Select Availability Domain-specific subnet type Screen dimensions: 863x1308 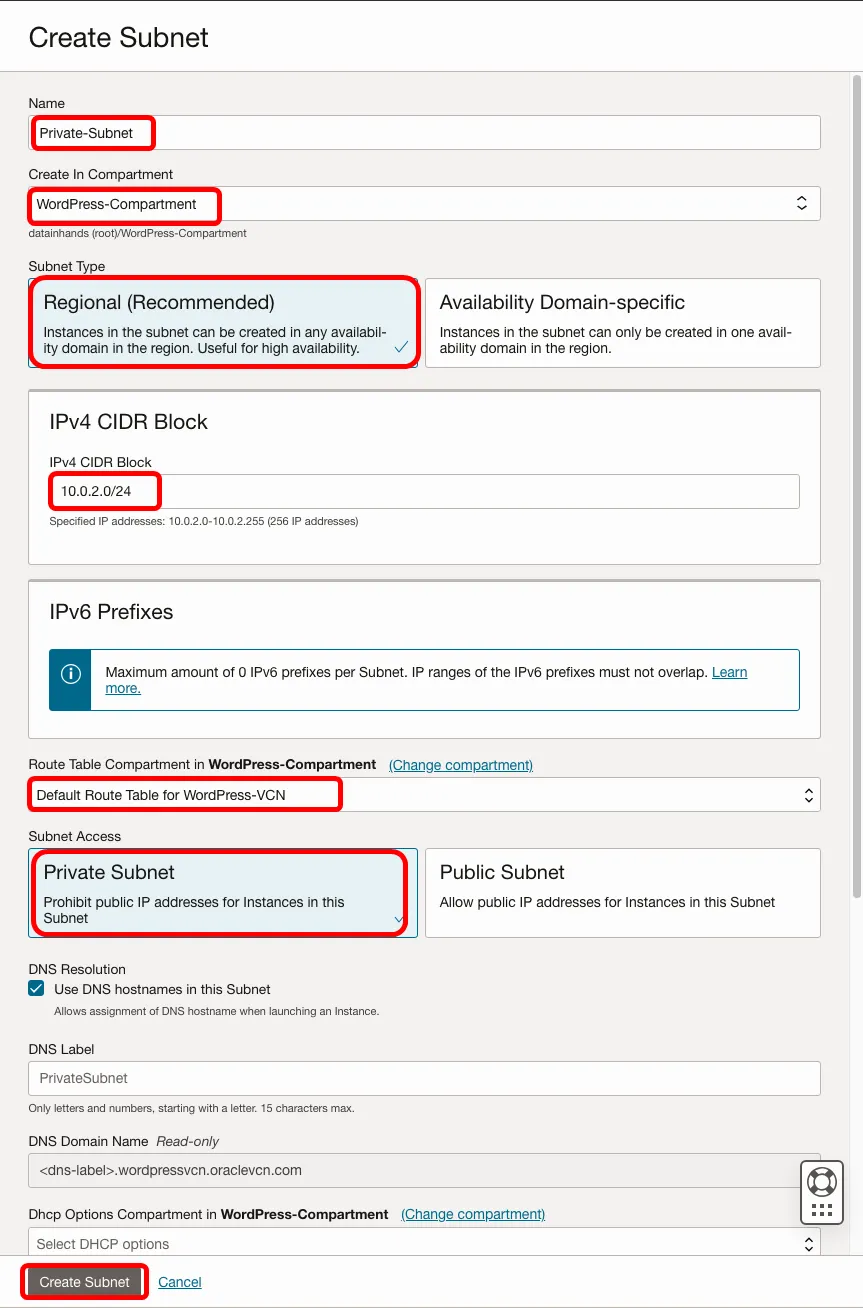(x=622, y=323)
